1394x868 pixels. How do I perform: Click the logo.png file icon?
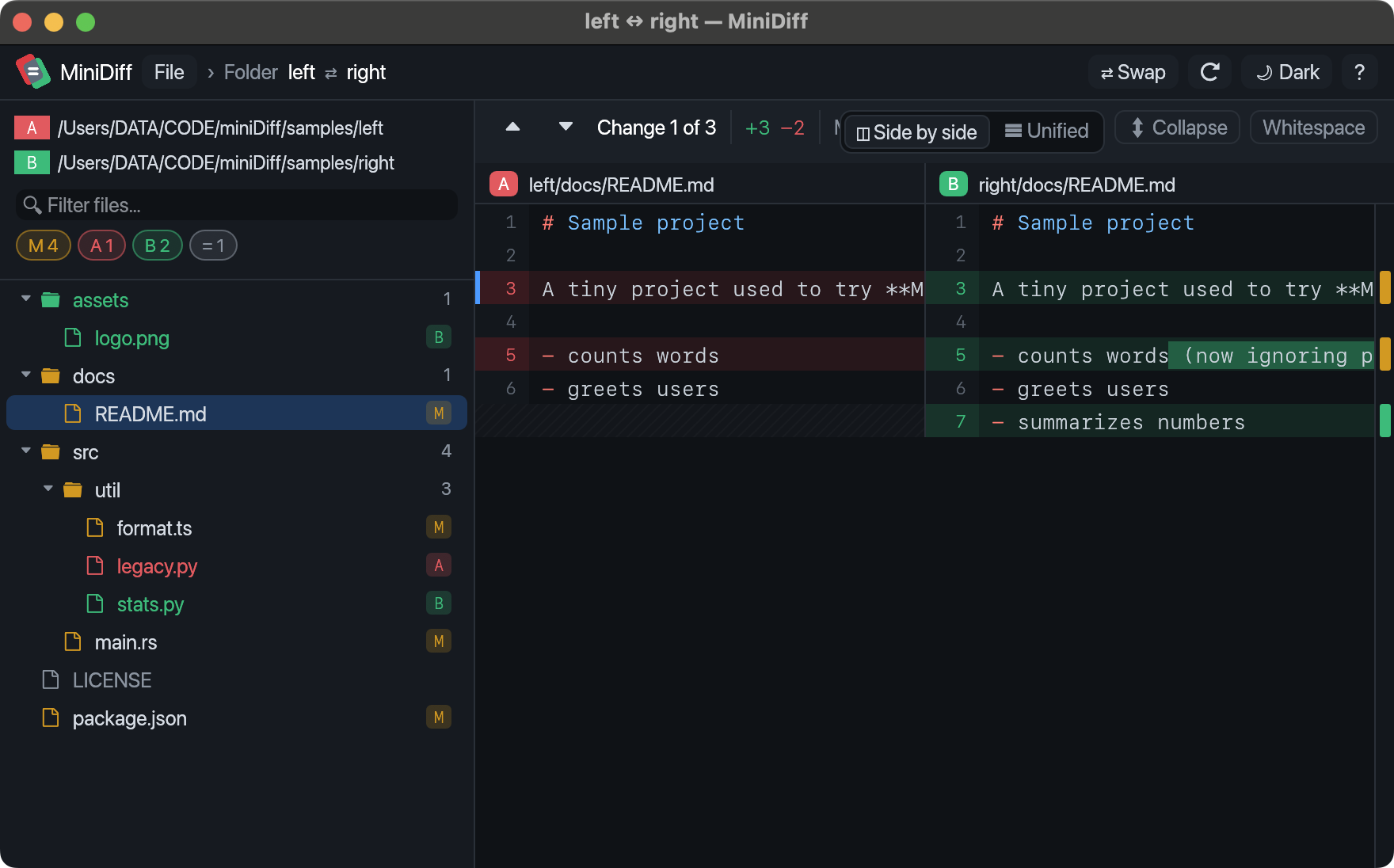pyautogui.click(x=73, y=338)
